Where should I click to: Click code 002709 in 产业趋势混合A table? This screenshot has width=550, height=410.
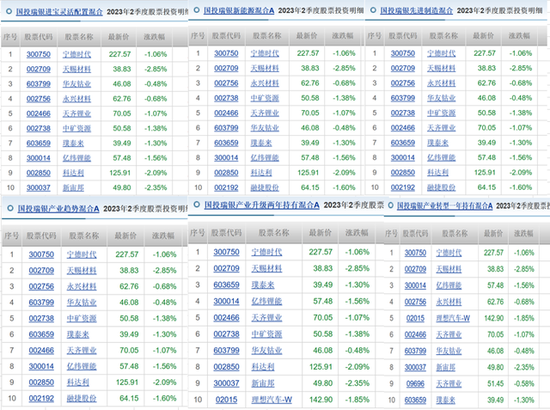tap(41, 270)
